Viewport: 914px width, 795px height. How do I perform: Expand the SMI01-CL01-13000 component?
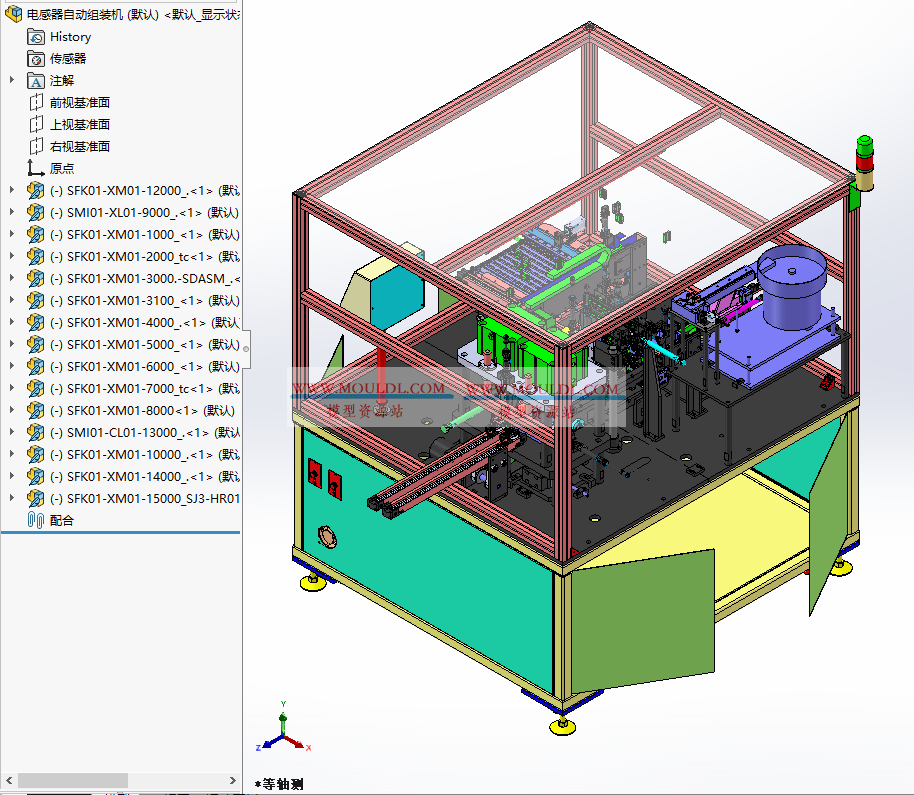click(x=10, y=432)
